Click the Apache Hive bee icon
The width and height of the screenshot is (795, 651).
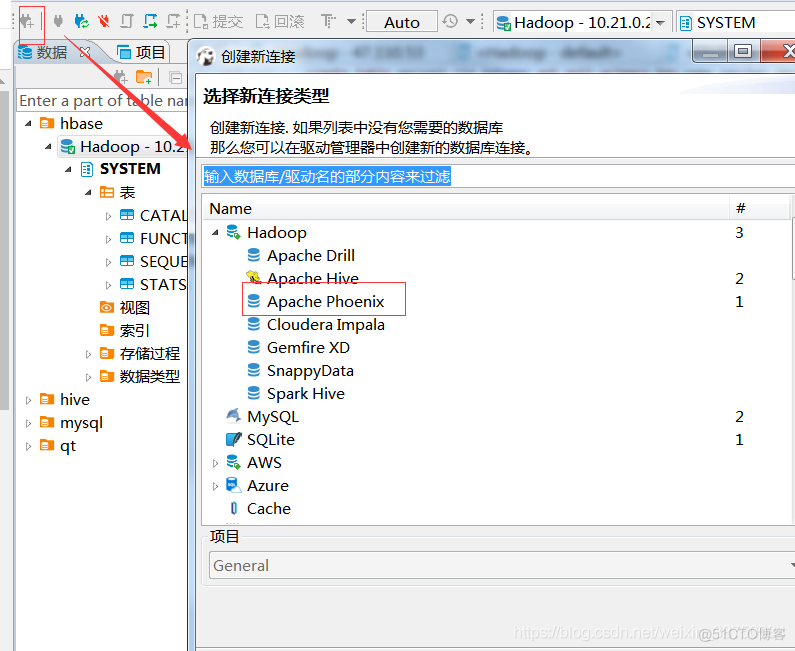[254, 277]
